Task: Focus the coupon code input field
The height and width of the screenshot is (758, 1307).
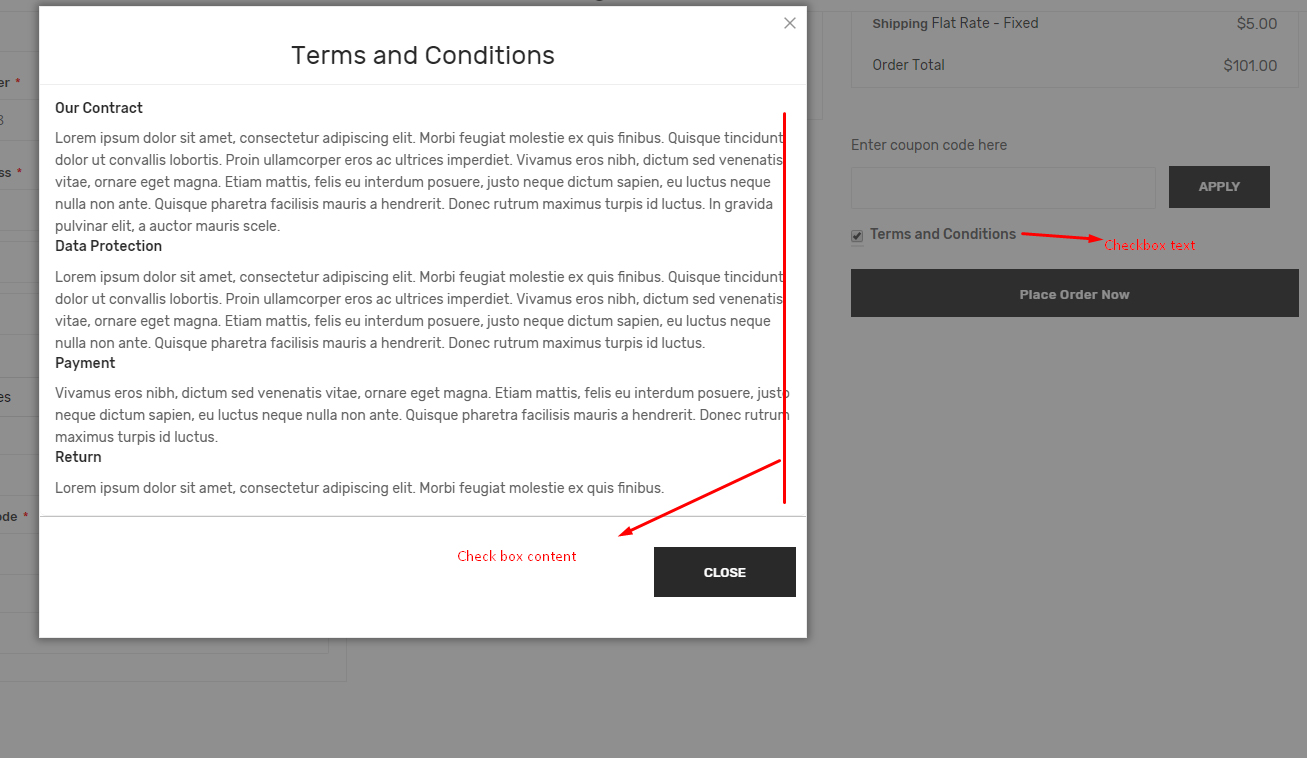Action: click(1003, 188)
